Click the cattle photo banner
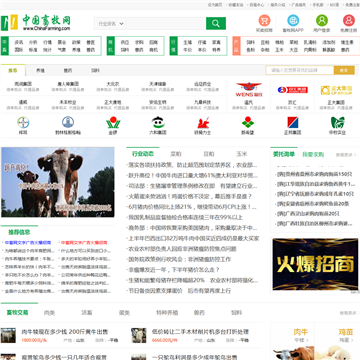Screen dimensions: 360x360 [x=58, y=182]
